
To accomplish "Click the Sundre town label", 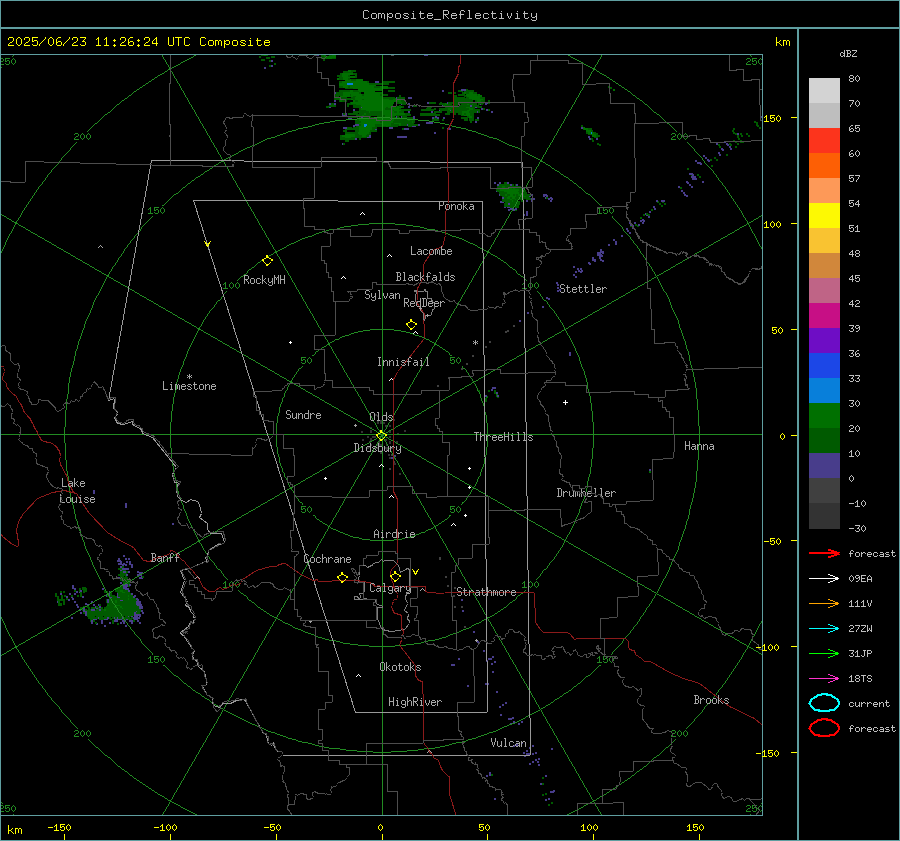I will click(303, 414).
